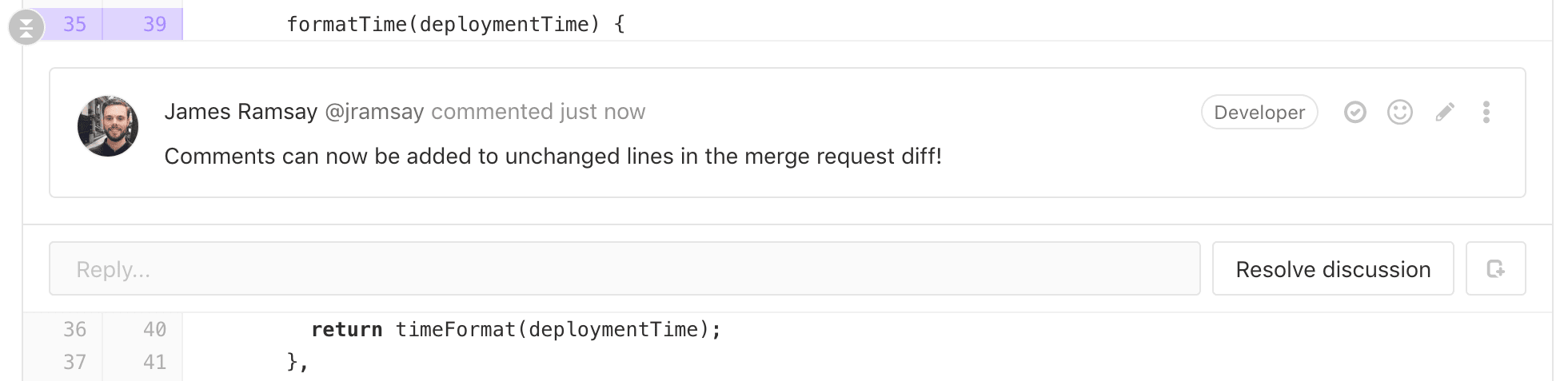
Task: Click the @jramsay username link
Action: point(374,112)
